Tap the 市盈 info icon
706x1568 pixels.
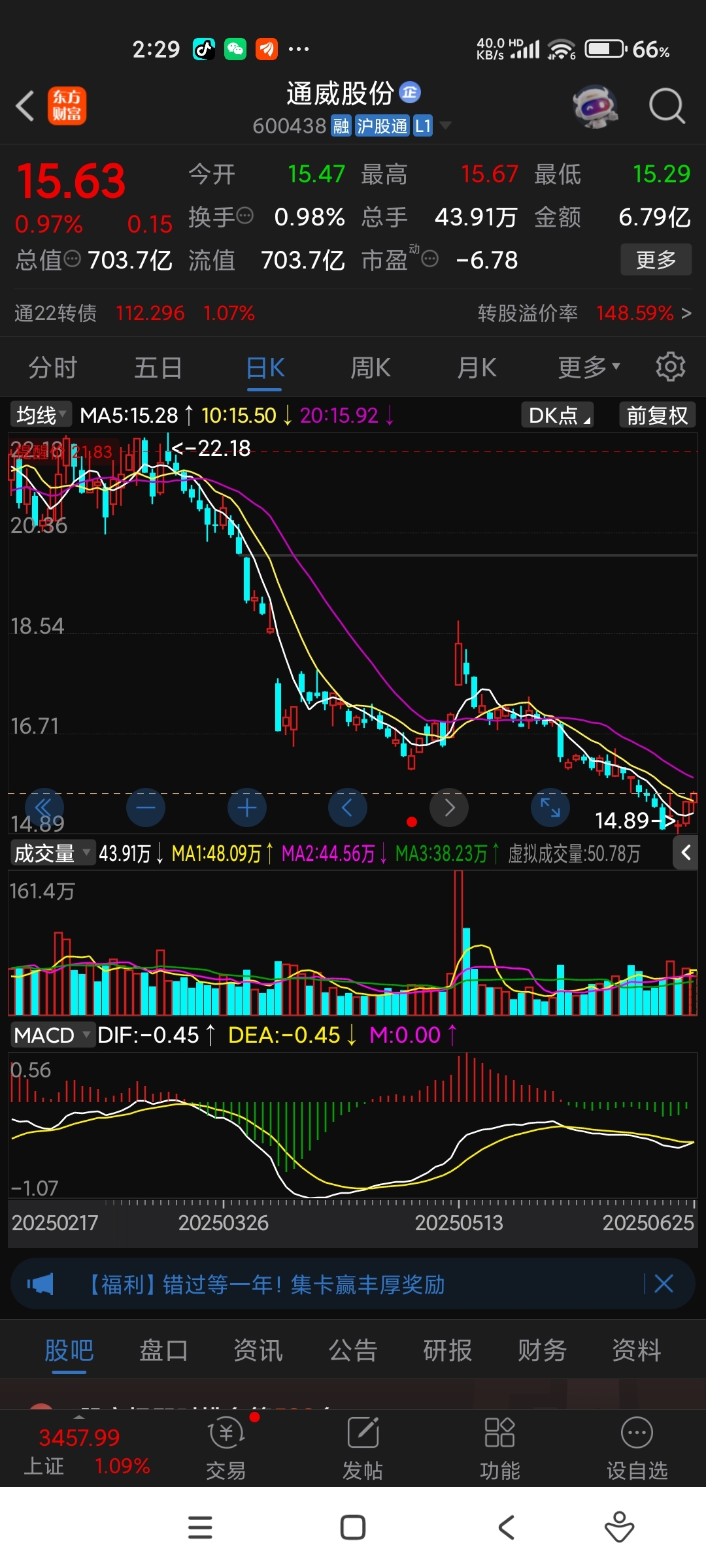pos(429,259)
